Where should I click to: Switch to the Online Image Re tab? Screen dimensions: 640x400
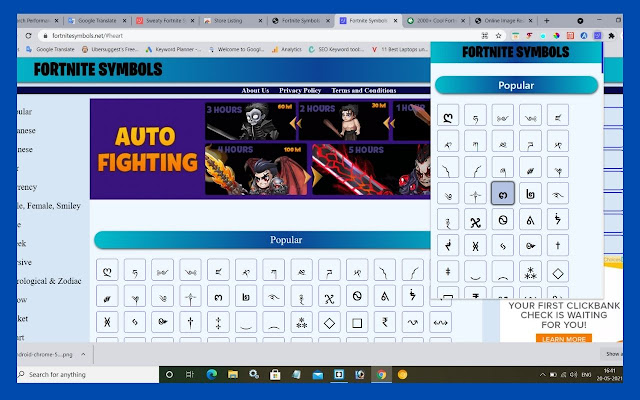click(x=504, y=20)
